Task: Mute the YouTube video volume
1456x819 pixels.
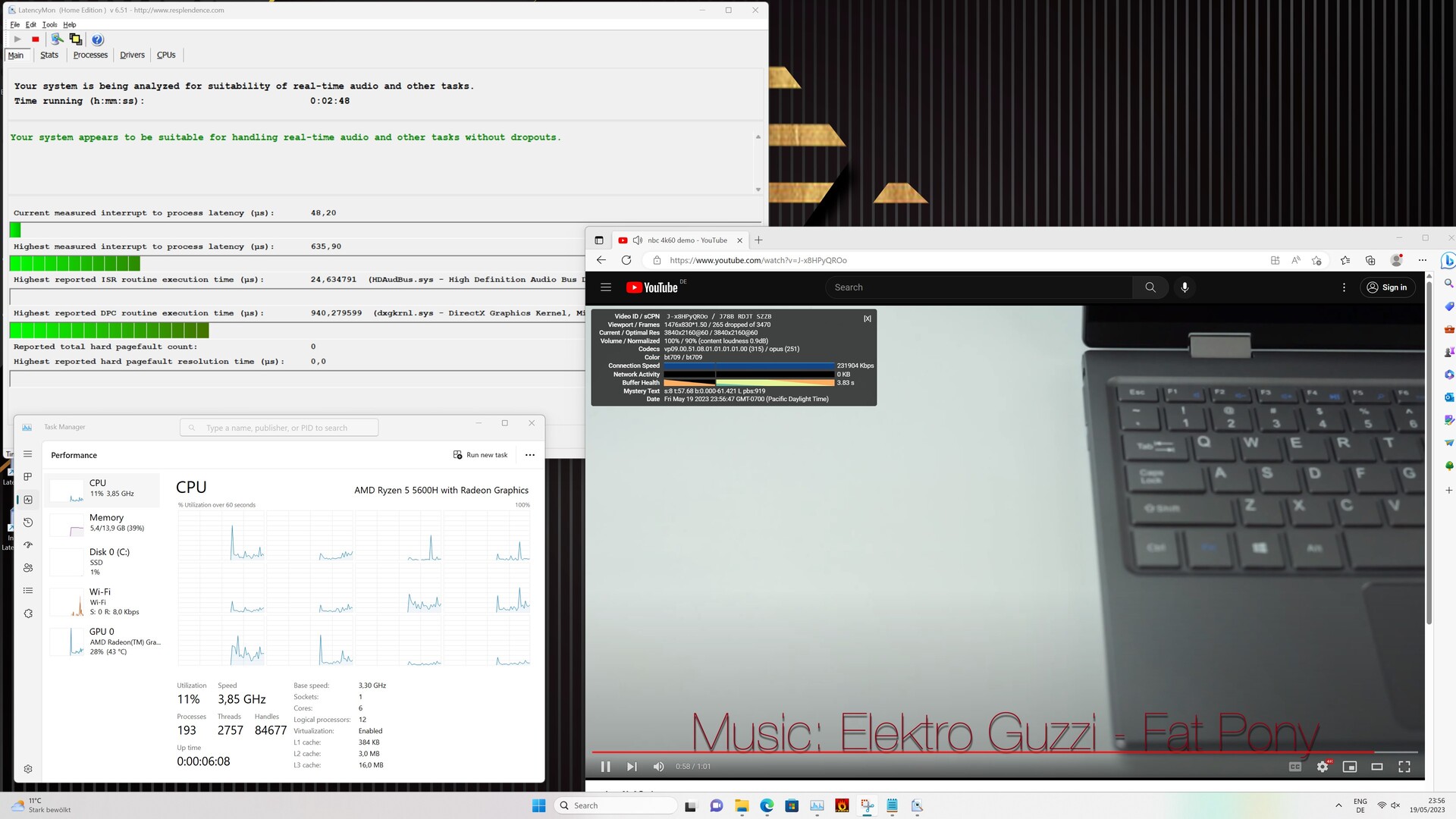Action: [658, 767]
